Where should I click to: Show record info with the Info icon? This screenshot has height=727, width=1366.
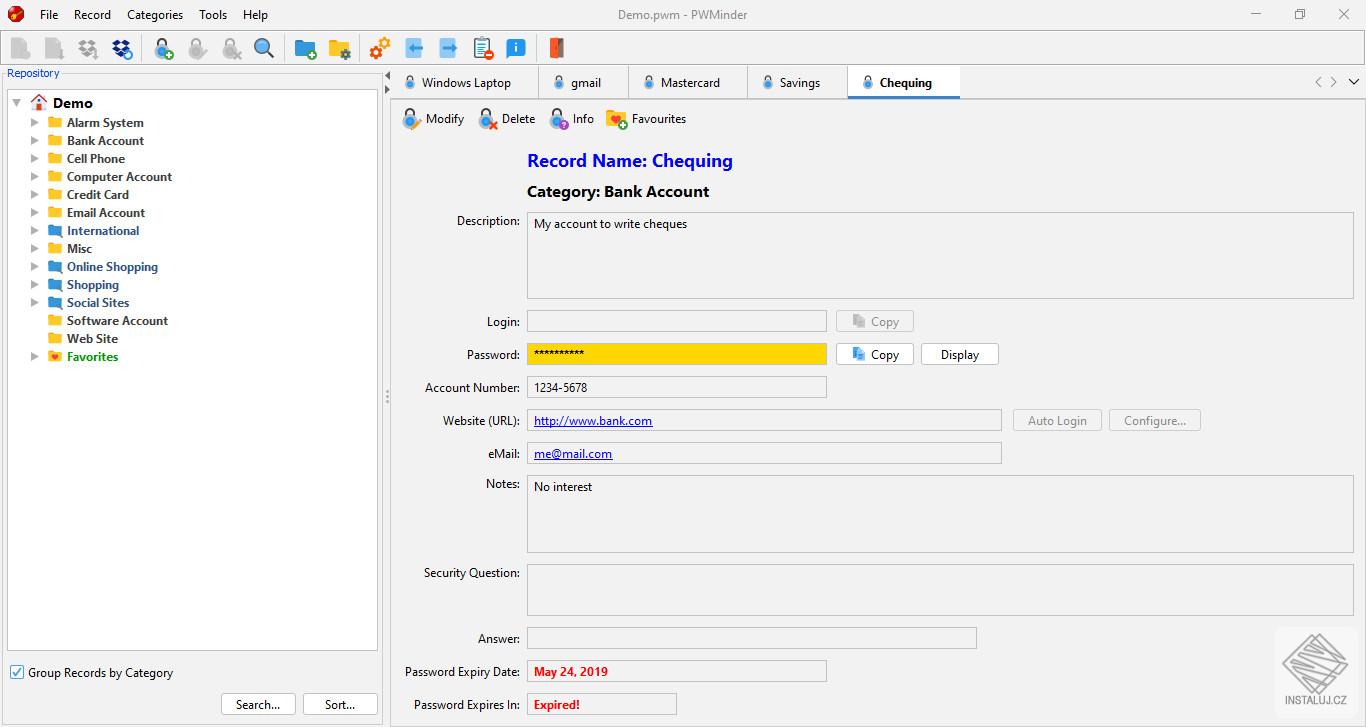pos(571,118)
